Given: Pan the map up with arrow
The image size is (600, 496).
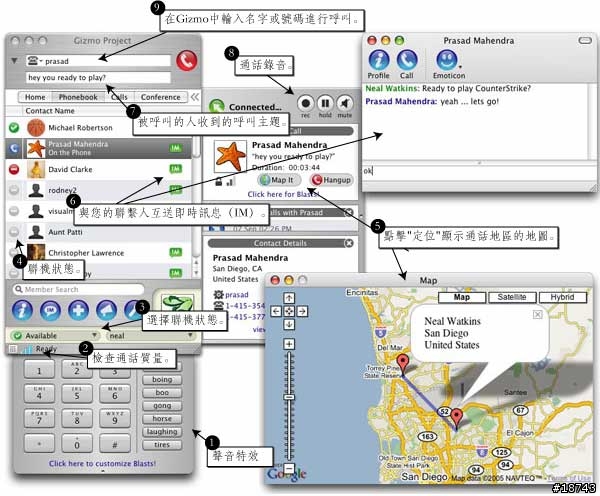Looking at the screenshot, I should pyautogui.click(x=289, y=298).
